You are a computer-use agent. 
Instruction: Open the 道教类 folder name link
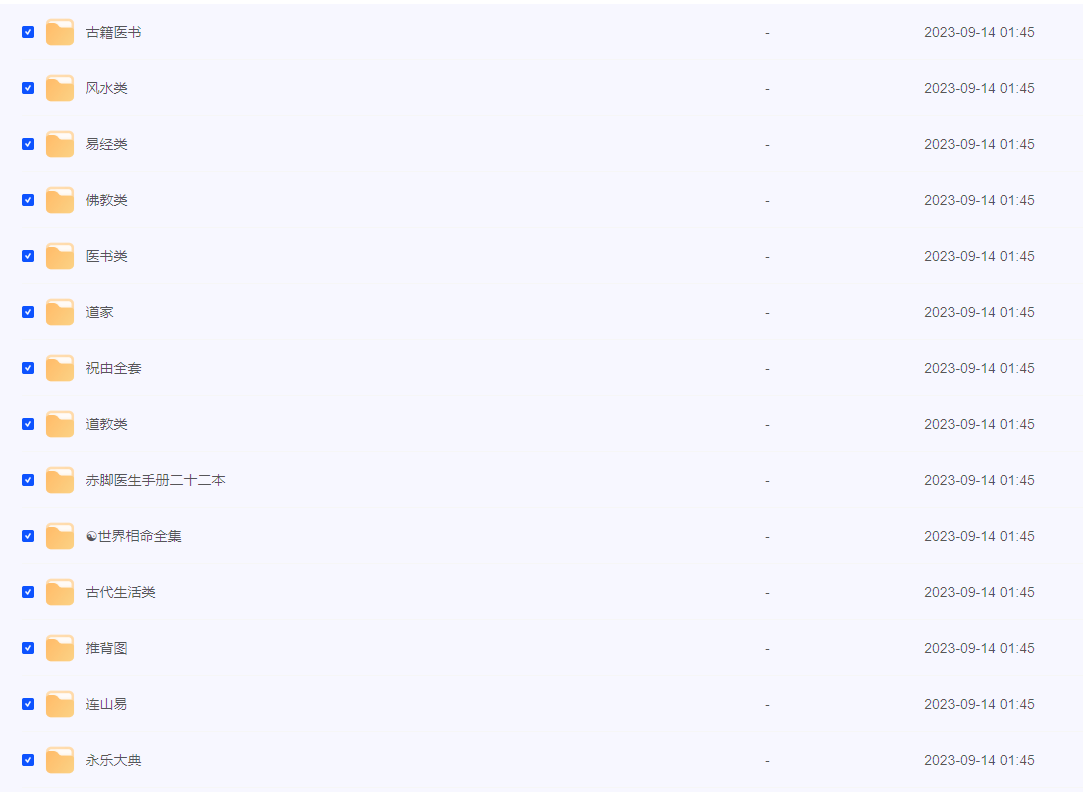[x=107, y=424]
